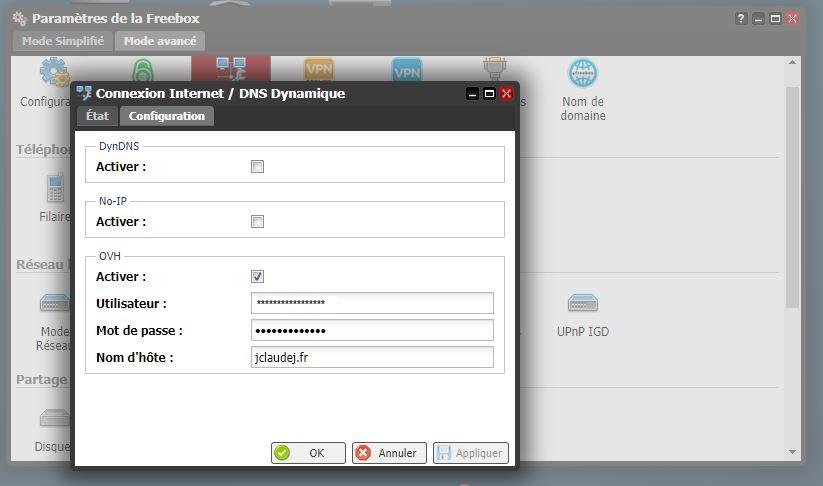Close the DNS Dynamique dialog
The image size is (823, 486).
(507, 93)
